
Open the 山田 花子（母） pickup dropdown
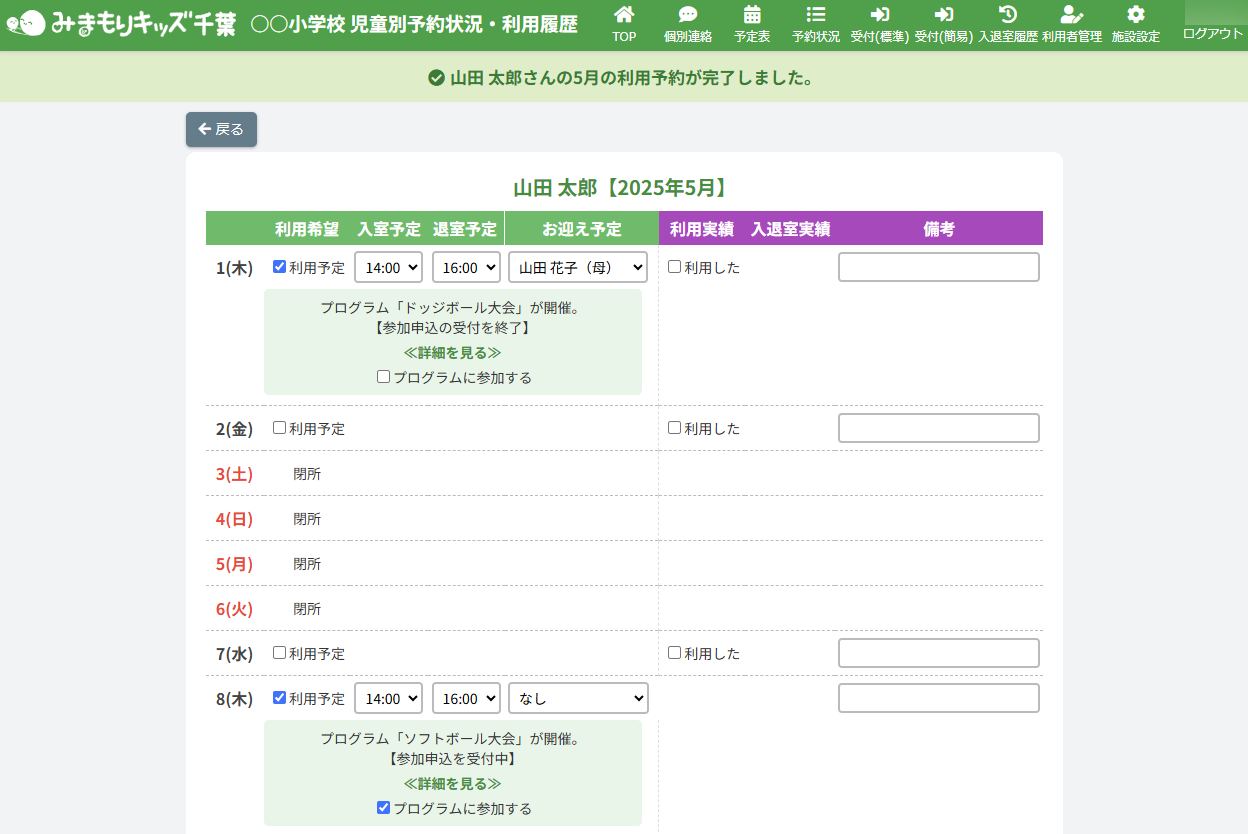578,268
